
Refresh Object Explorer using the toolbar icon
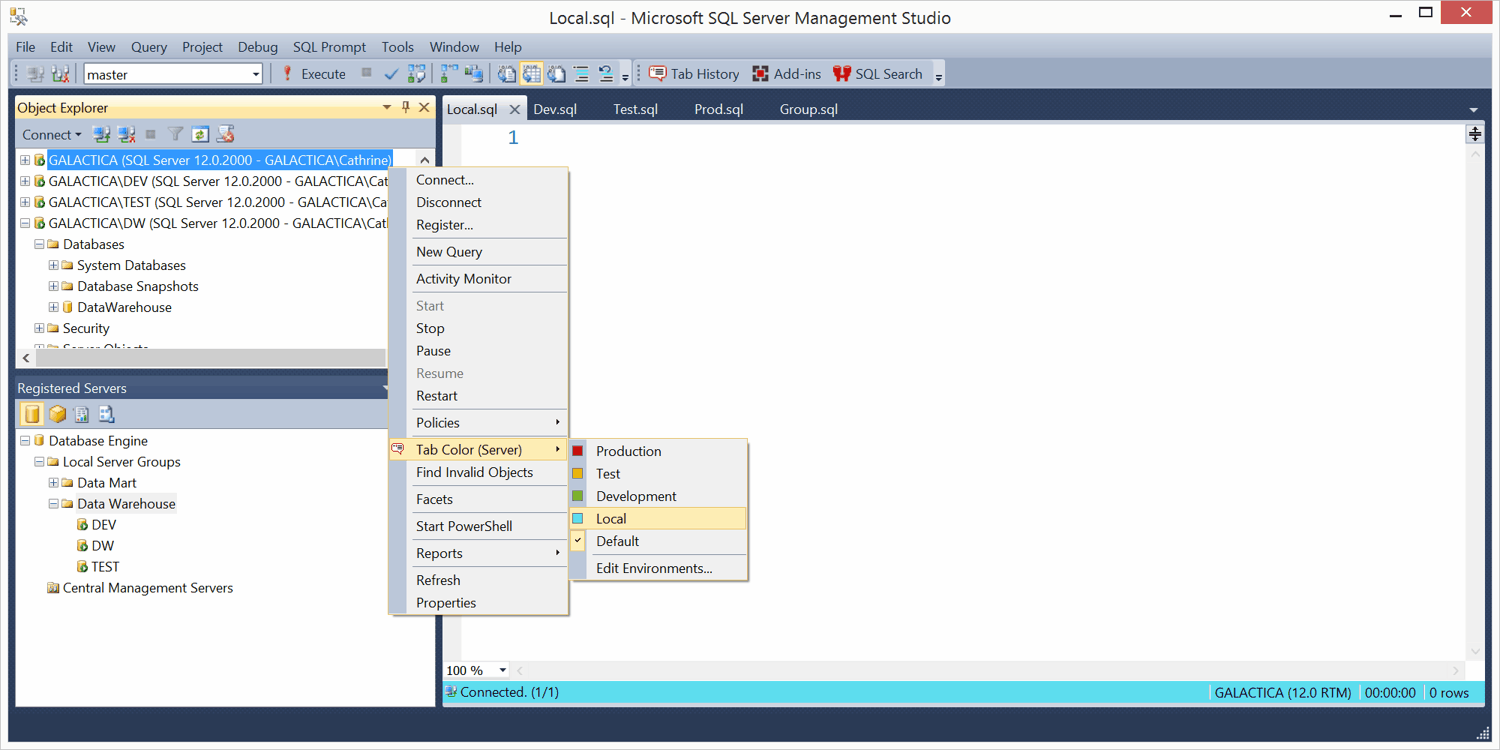coord(200,134)
